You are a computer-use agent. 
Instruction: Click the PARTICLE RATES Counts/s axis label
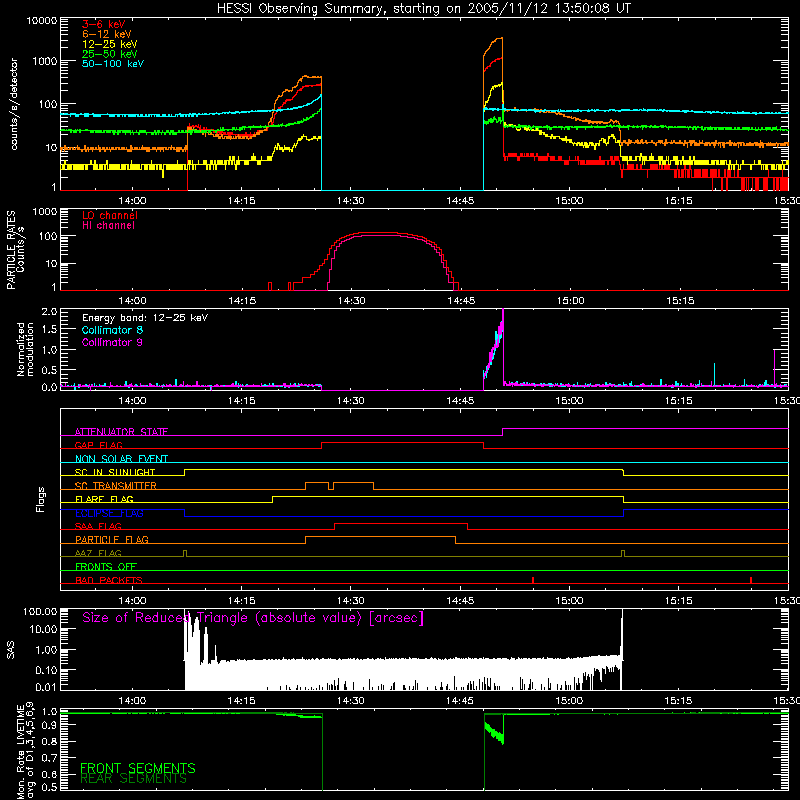(x=15, y=250)
